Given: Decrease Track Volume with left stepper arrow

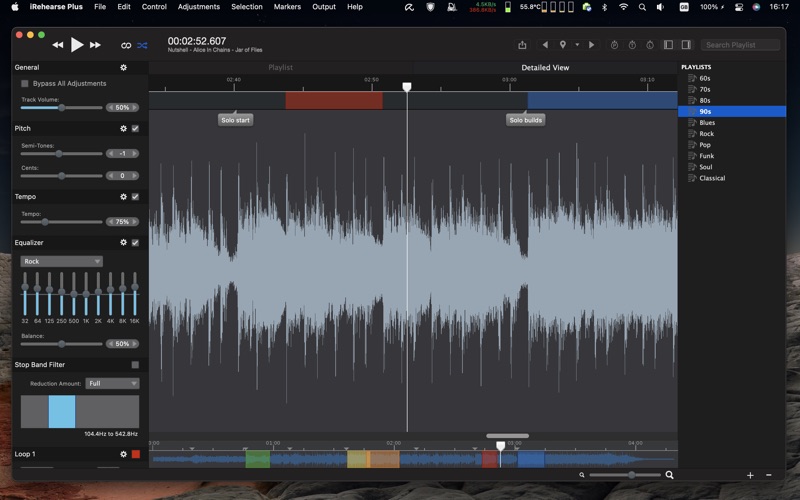Looking at the screenshot, I should coord(111,108).
